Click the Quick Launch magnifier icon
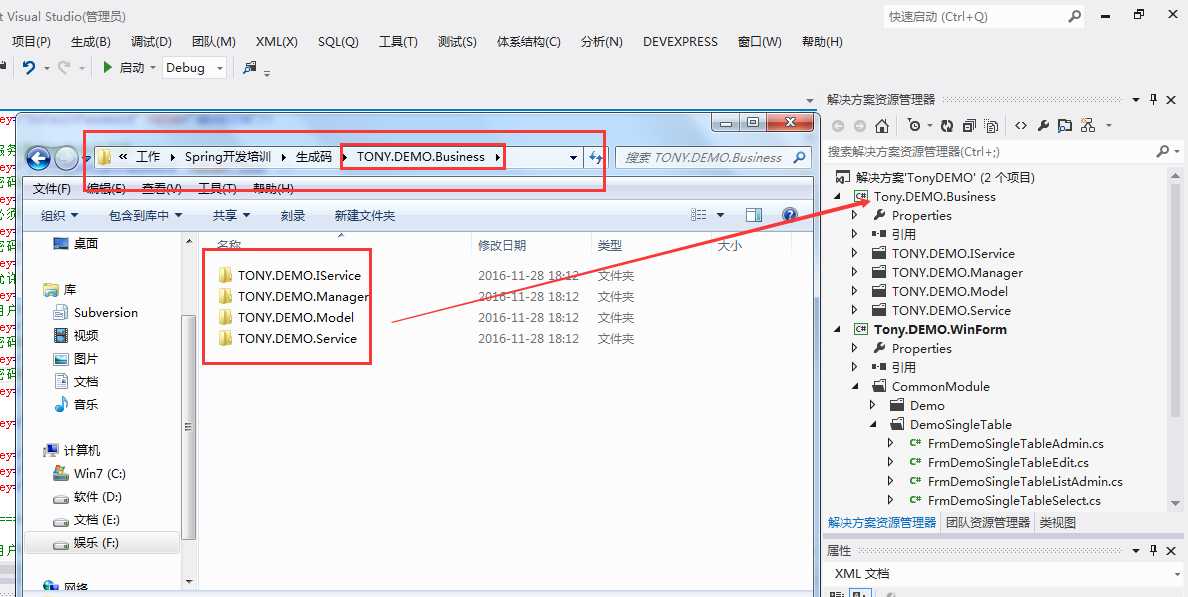Image resolution: width=1188 pixels, height=597 pixels. coord(1075,16)
